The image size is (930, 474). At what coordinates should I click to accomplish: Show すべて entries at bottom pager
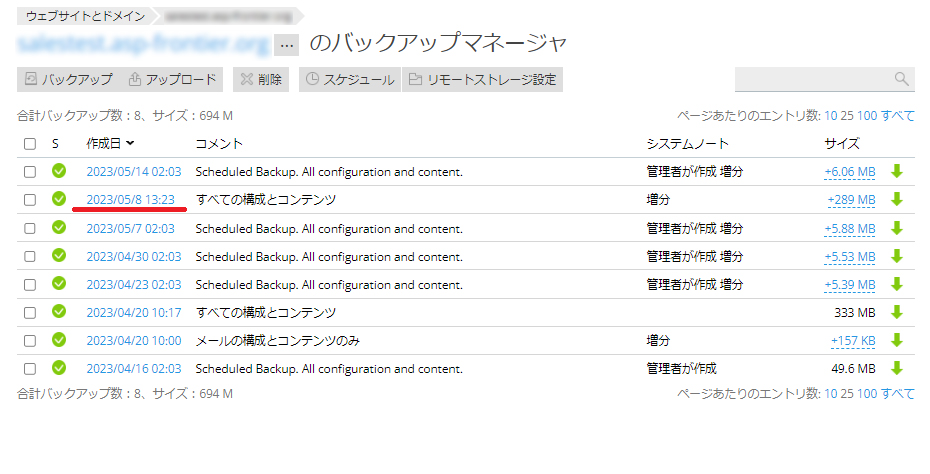point(897,393)
